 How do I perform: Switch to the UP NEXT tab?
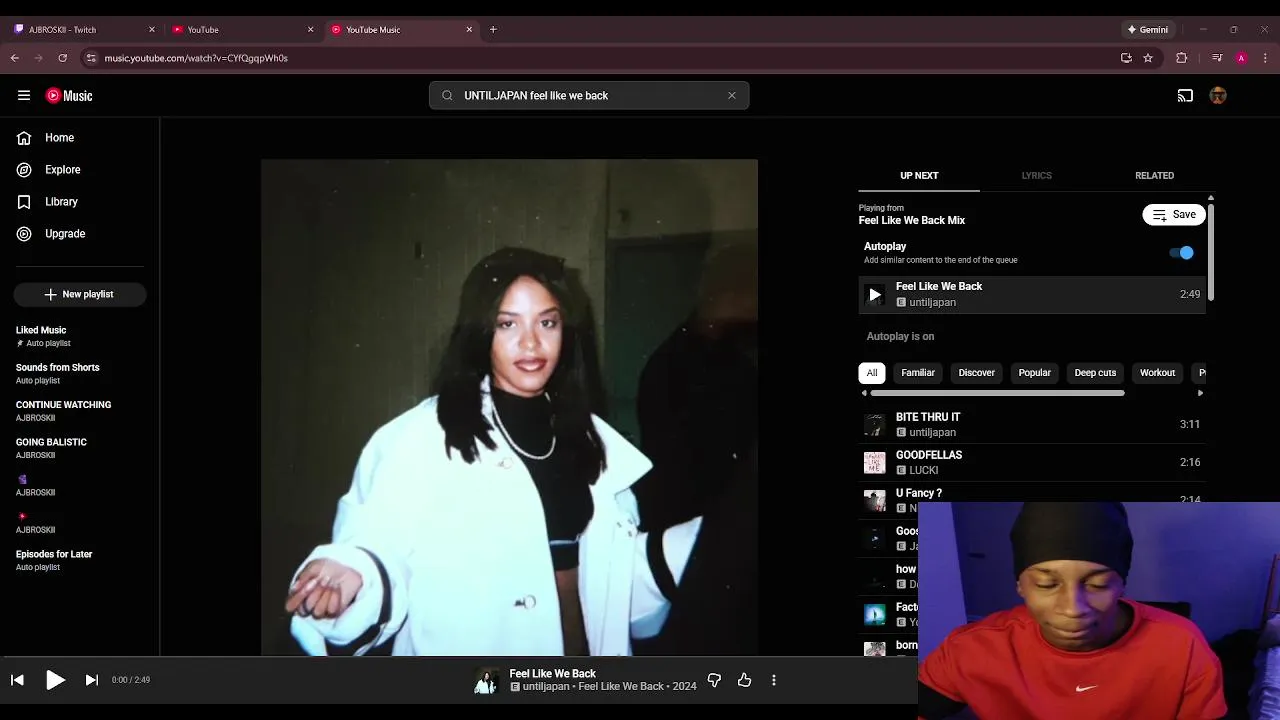pyautogui.click(x=919, y=175)
